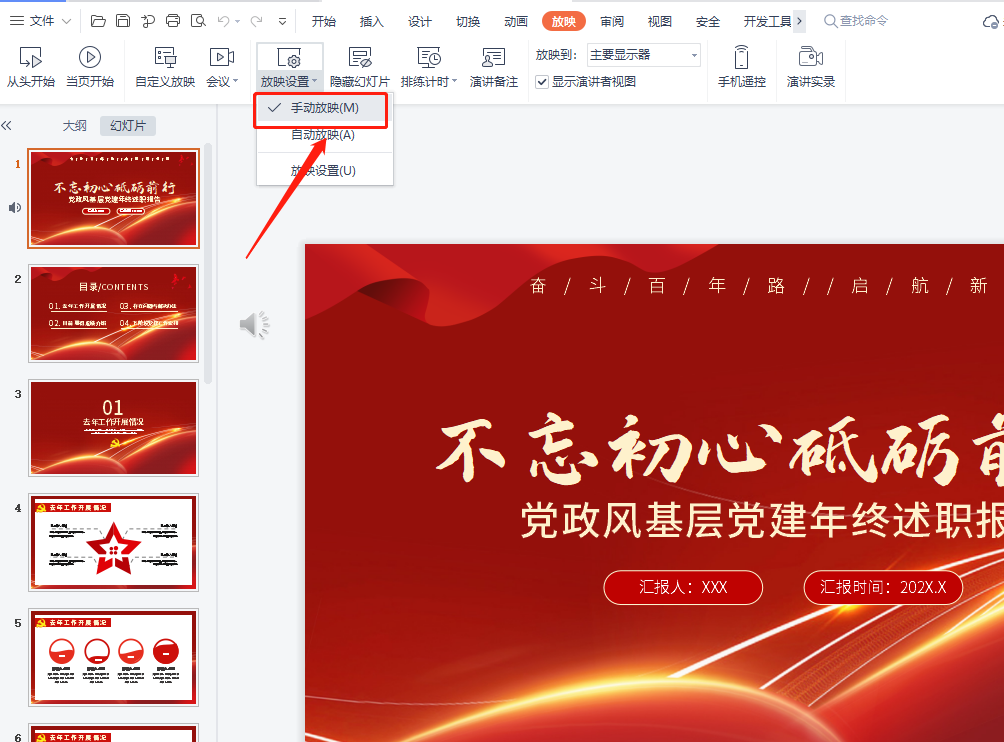Select 自动放映(A) menu option
1004x742 pixels.
tap(323, 135)
